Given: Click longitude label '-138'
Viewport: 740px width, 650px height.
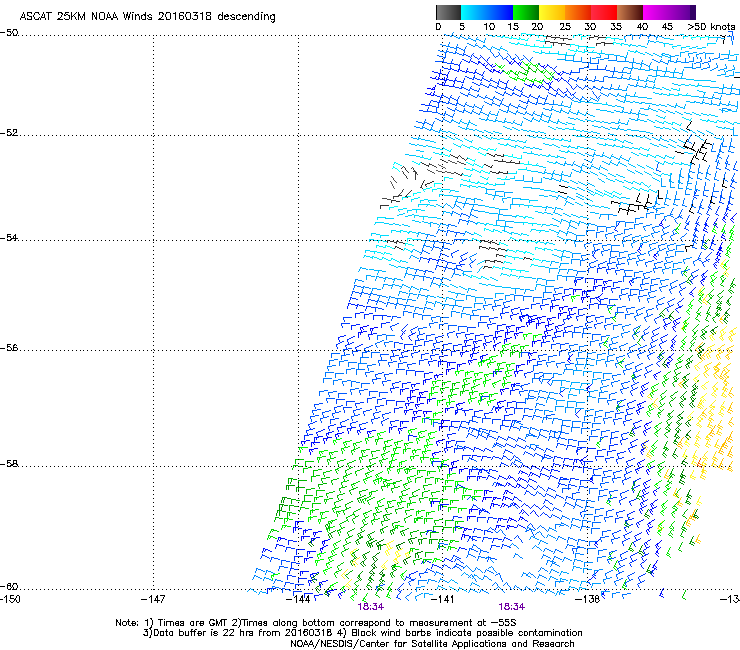Looking at the screenshot, I should [588, 599].
